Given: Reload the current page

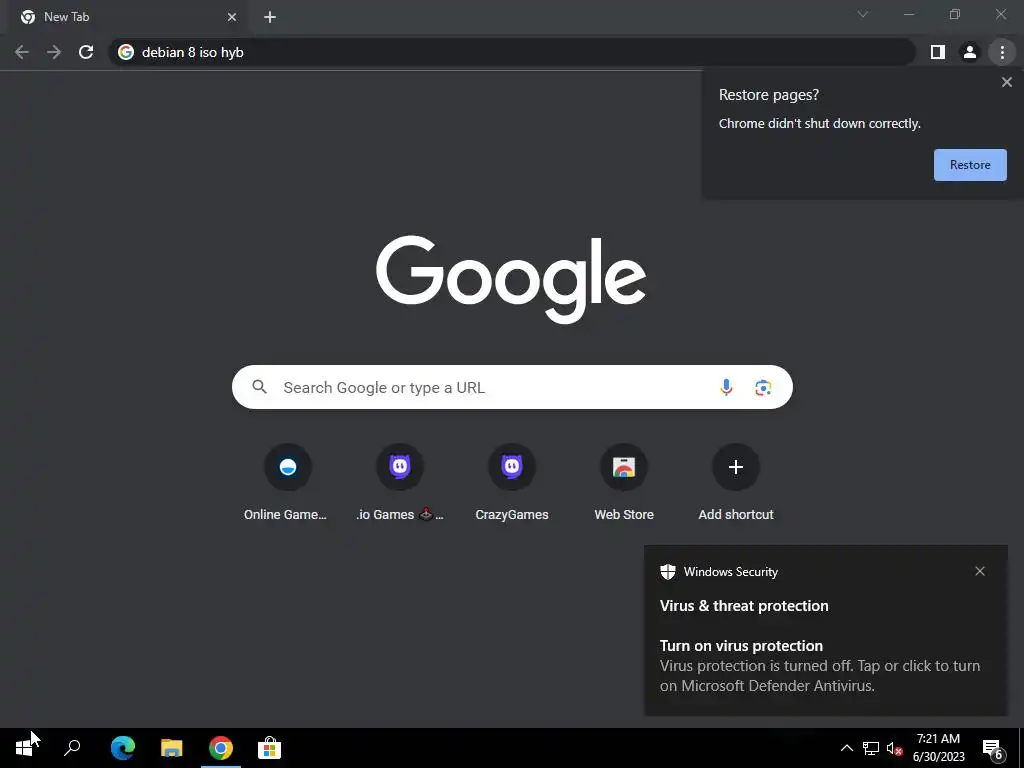Looking at the screenshot, I should click(86, 52).
